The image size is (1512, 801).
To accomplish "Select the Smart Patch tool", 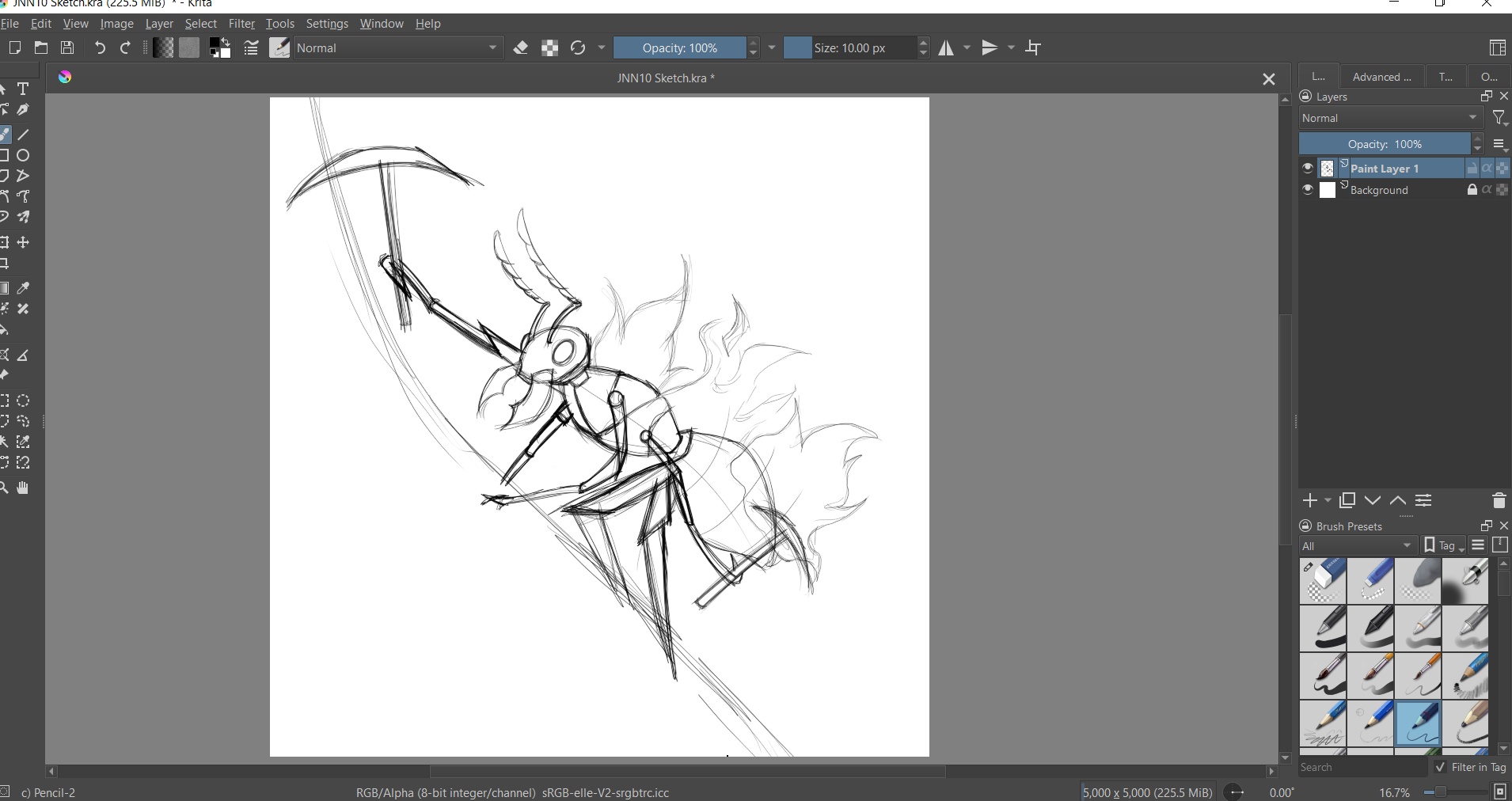I will pos(23,309).
